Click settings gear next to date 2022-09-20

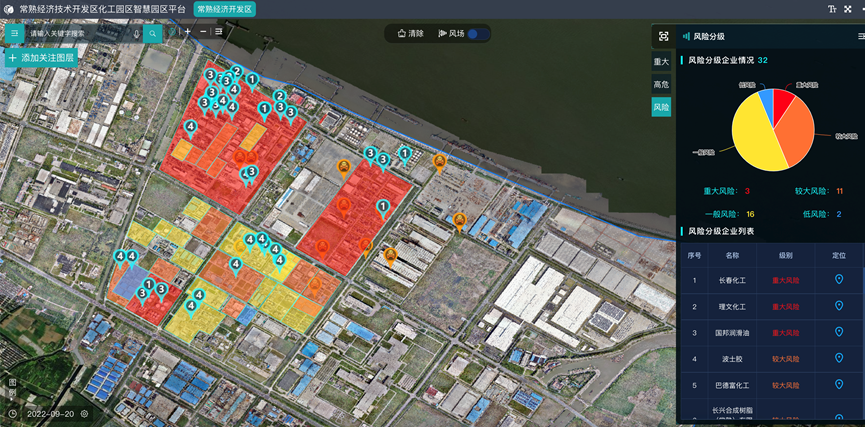point(85,413)
